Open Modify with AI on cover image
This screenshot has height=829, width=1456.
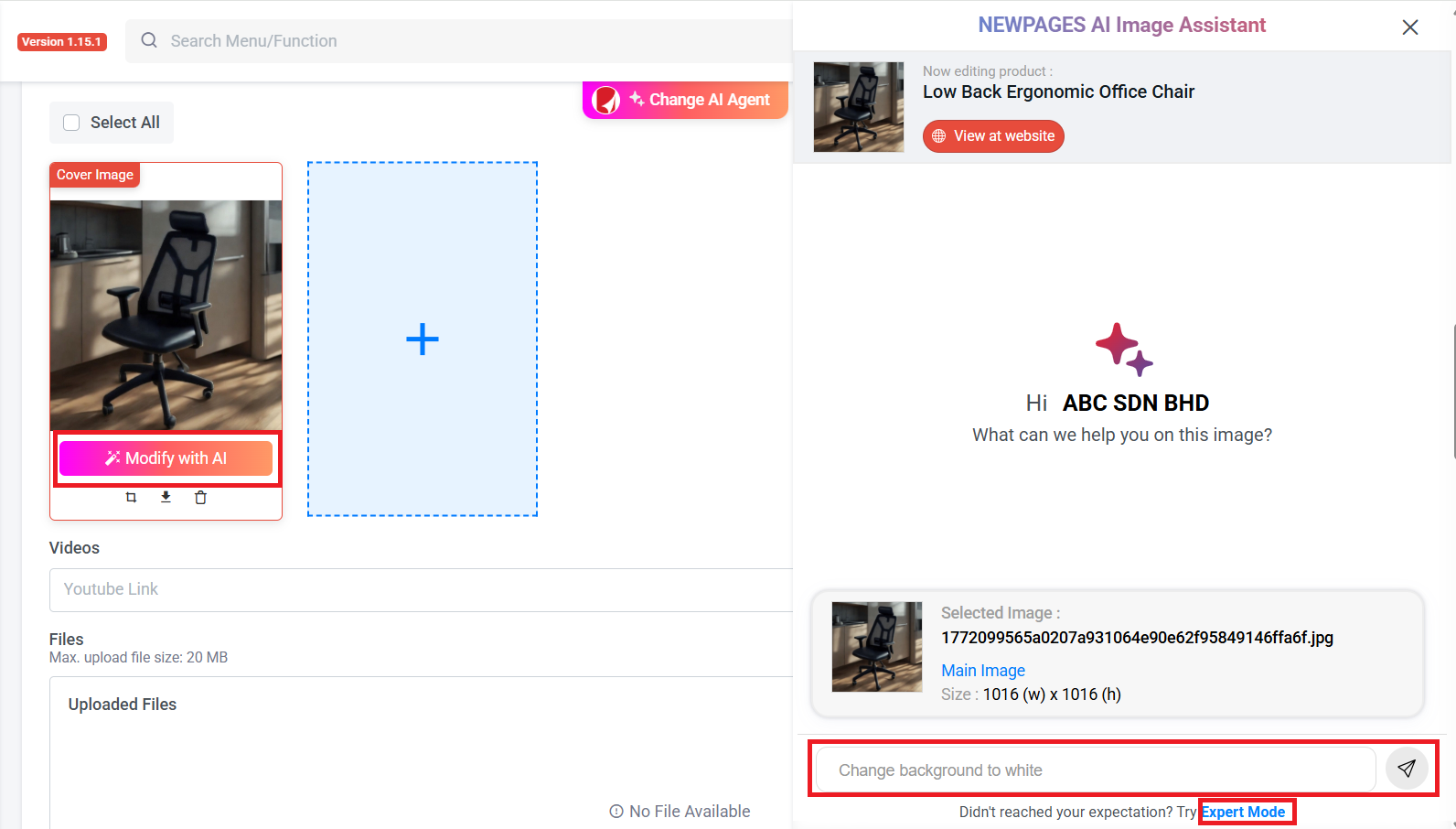coord(166,458)
